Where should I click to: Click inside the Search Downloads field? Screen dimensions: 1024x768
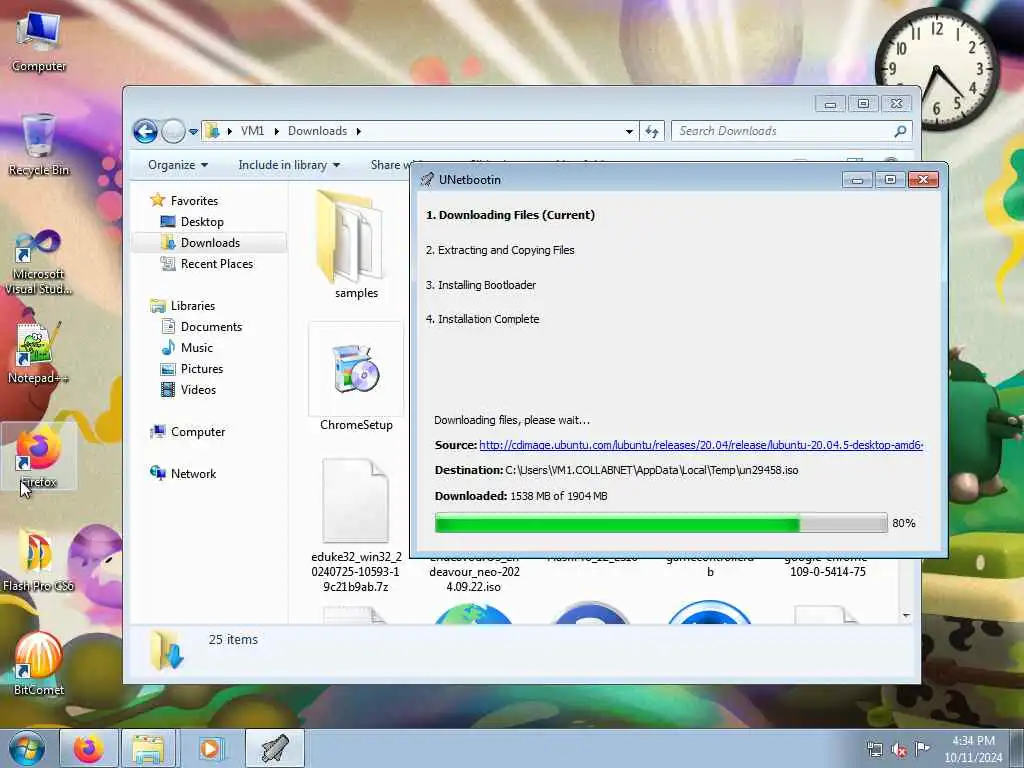coord(784,131)
